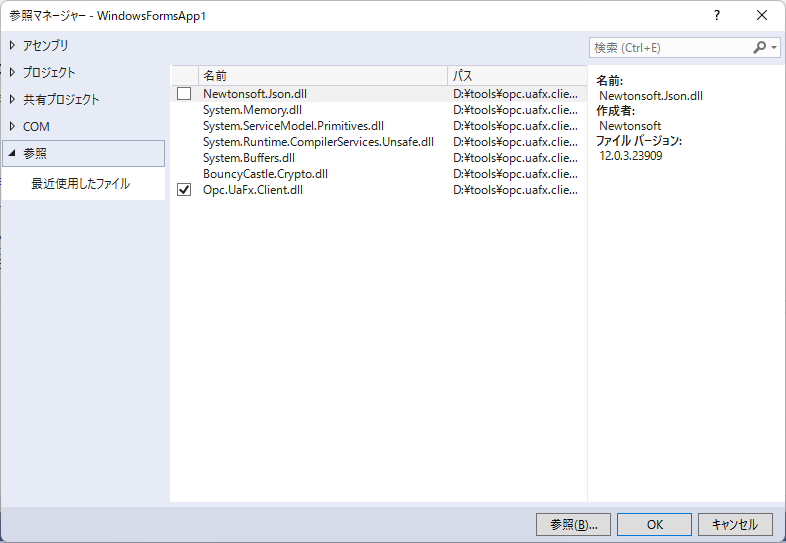
Task: Open the search options dropdown arrow
Action: click(774, 47)
